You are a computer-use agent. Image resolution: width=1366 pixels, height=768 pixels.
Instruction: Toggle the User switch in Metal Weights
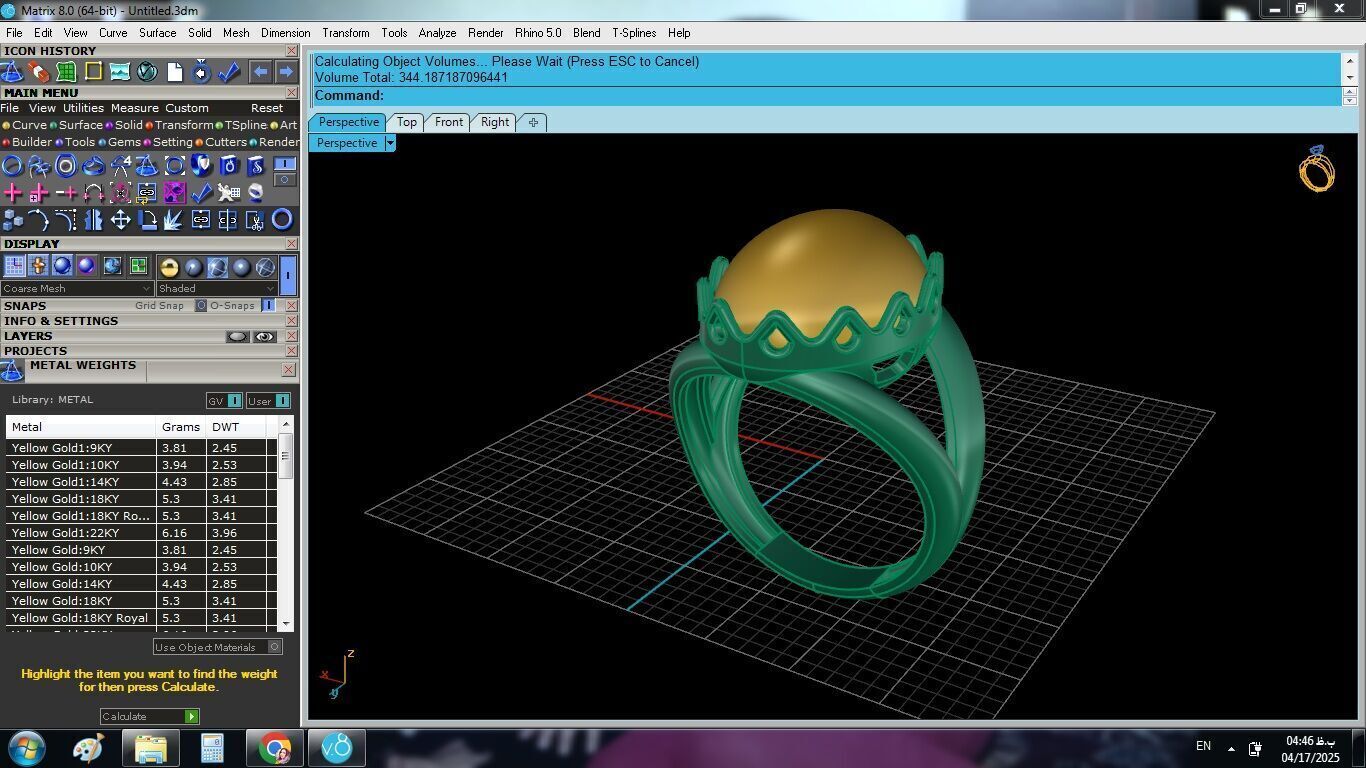(282, 401)
